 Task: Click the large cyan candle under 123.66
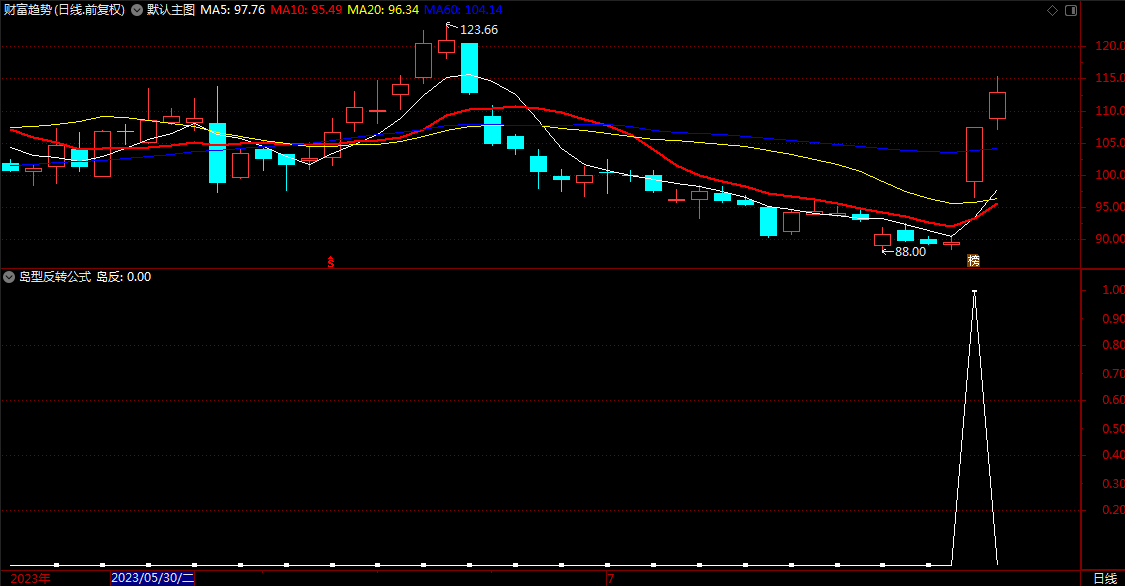click(x=469, y=68)
